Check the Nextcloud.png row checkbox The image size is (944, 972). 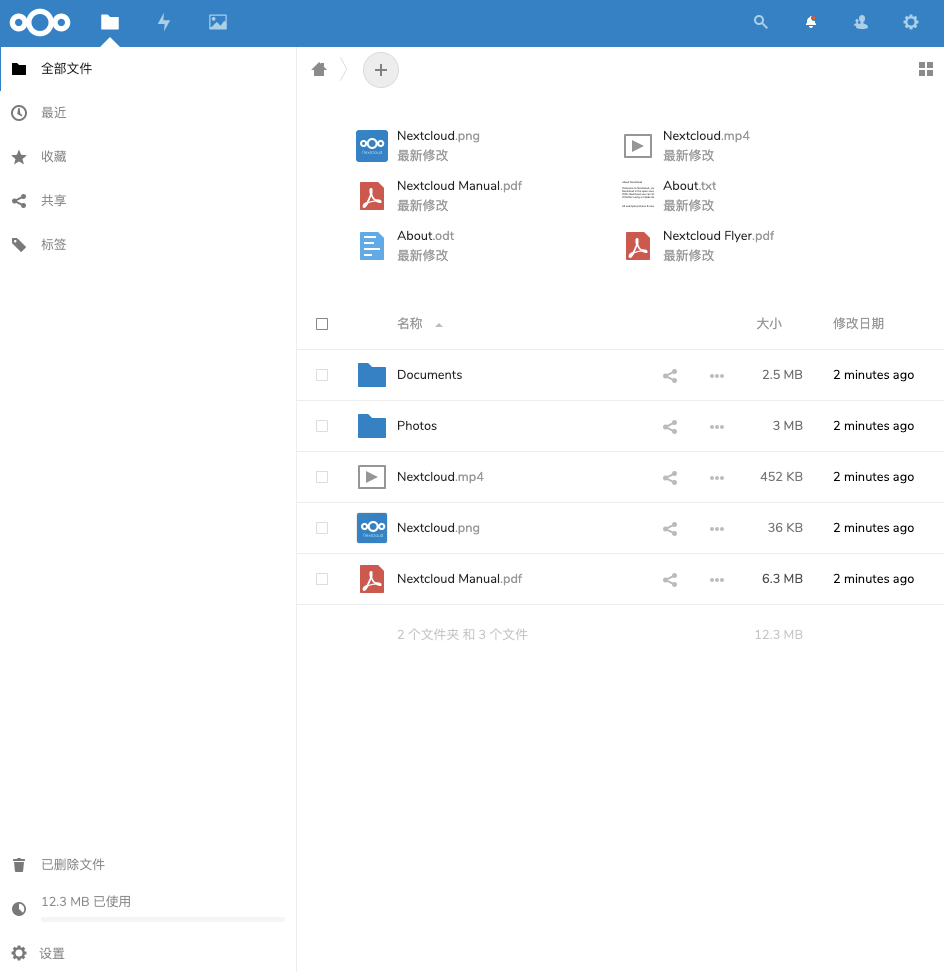pos(322,528)
